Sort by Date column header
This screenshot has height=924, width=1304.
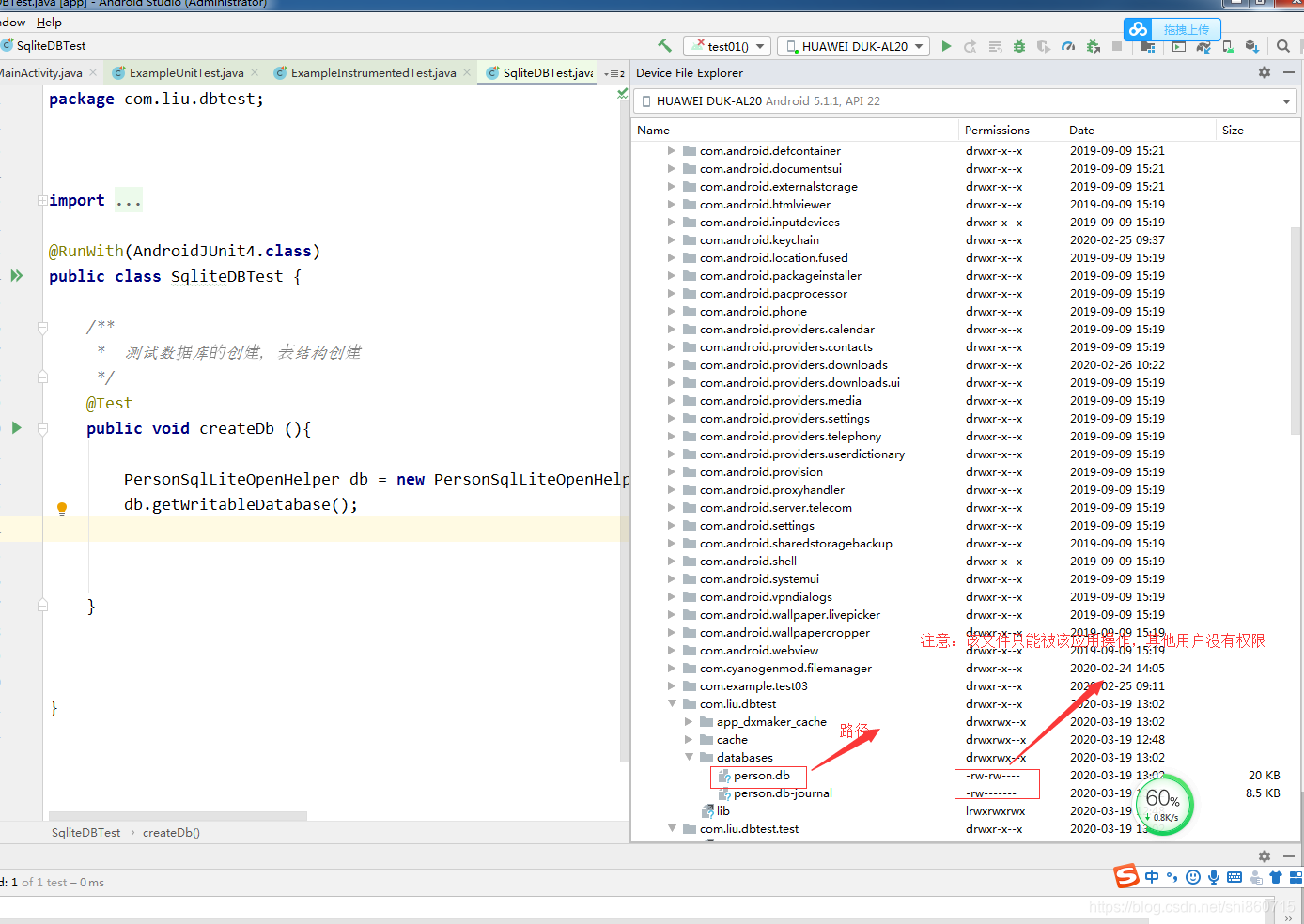tap(1140, 131)
